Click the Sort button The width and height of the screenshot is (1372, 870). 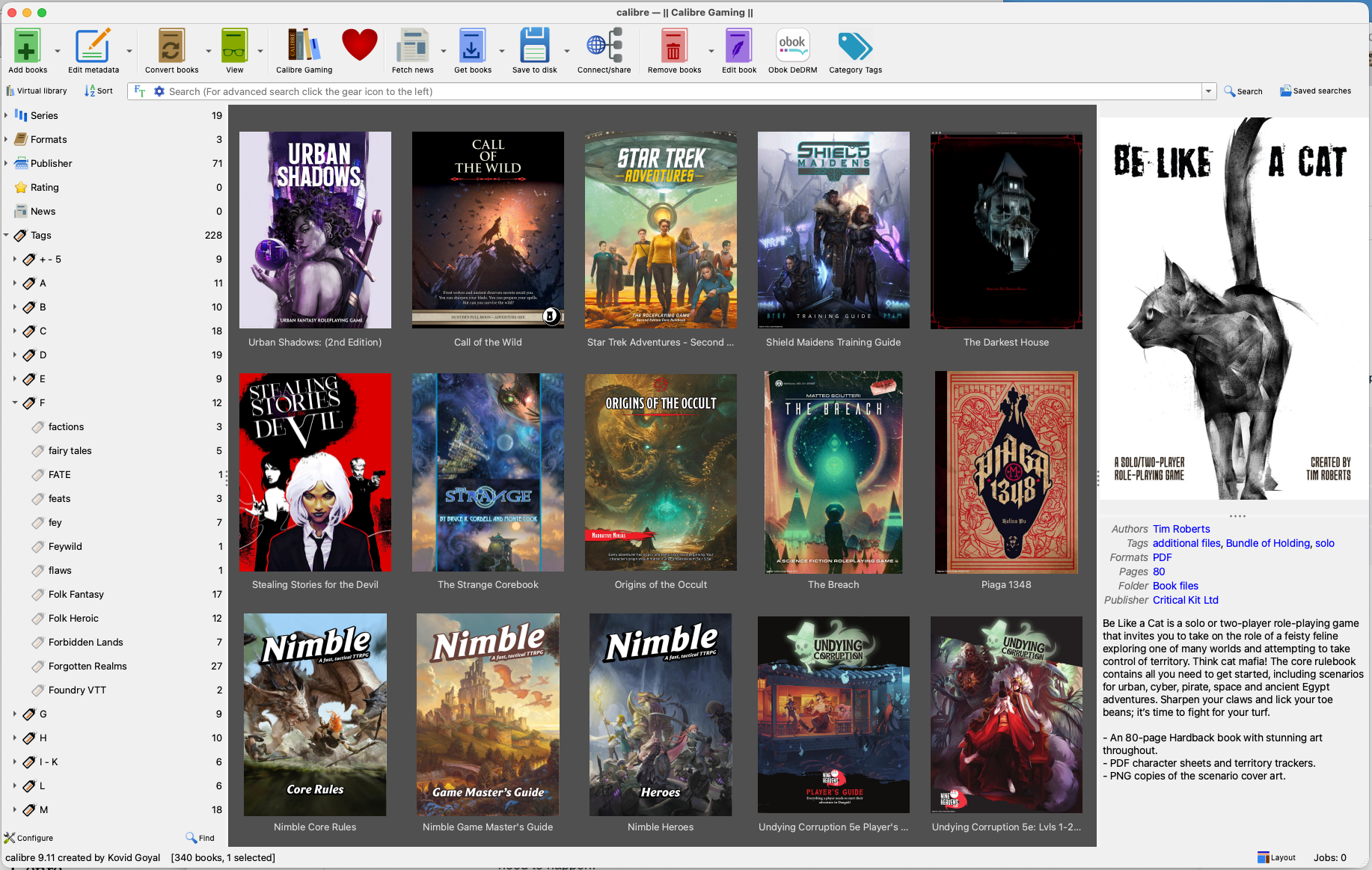point(99,91)
